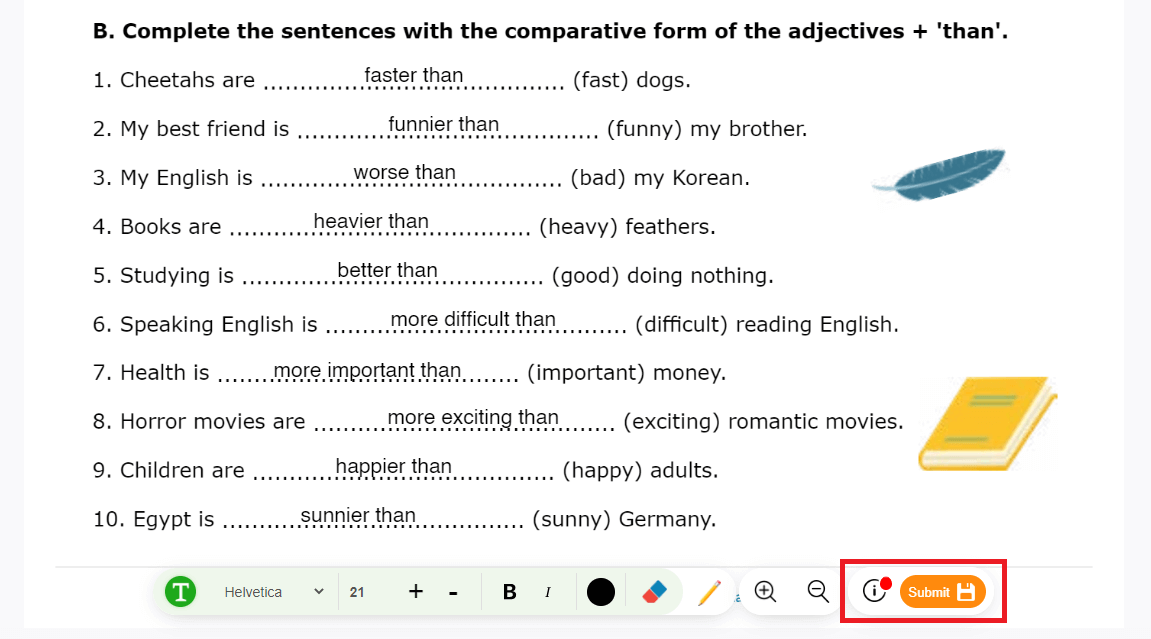This screenshot has width=1151, height=639.
Task: Select the green Text tool icon
Action: click(x=180, y=592)
